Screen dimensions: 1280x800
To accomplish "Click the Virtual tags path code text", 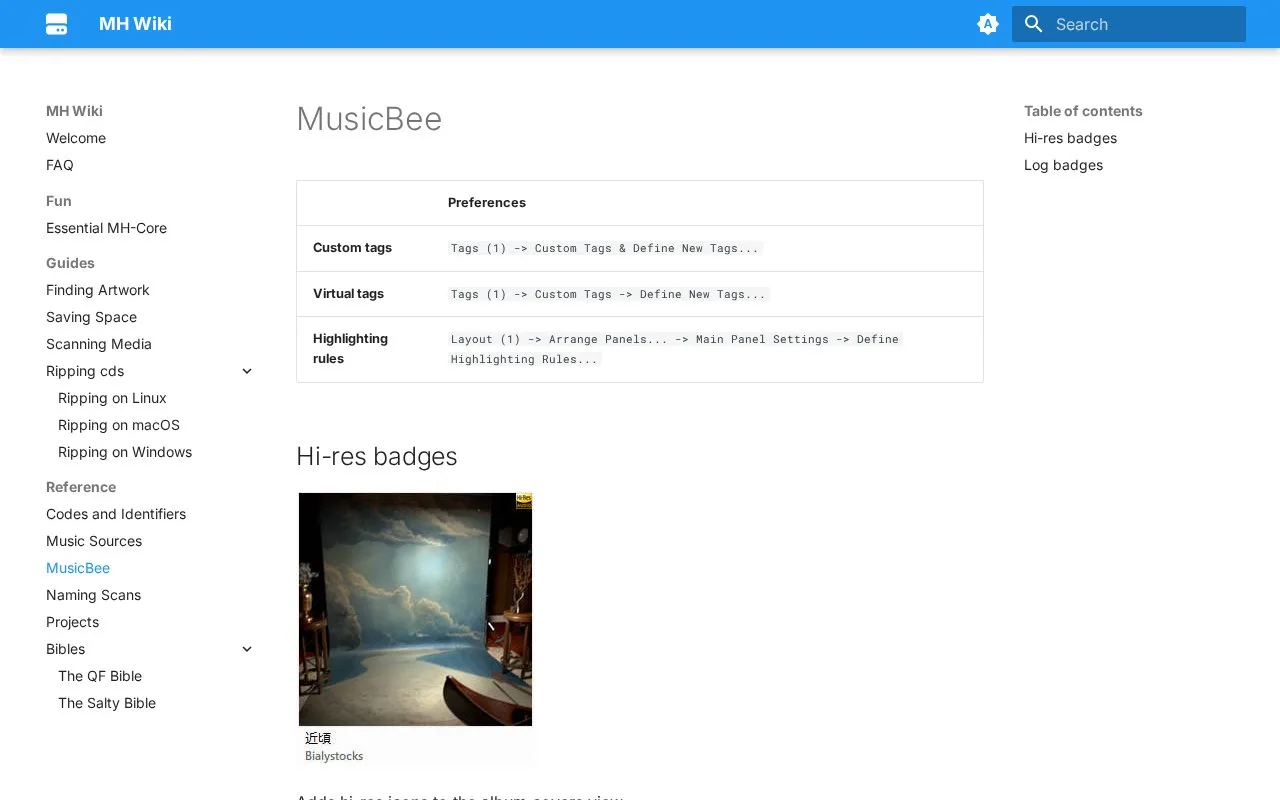I will click(609, 294).
